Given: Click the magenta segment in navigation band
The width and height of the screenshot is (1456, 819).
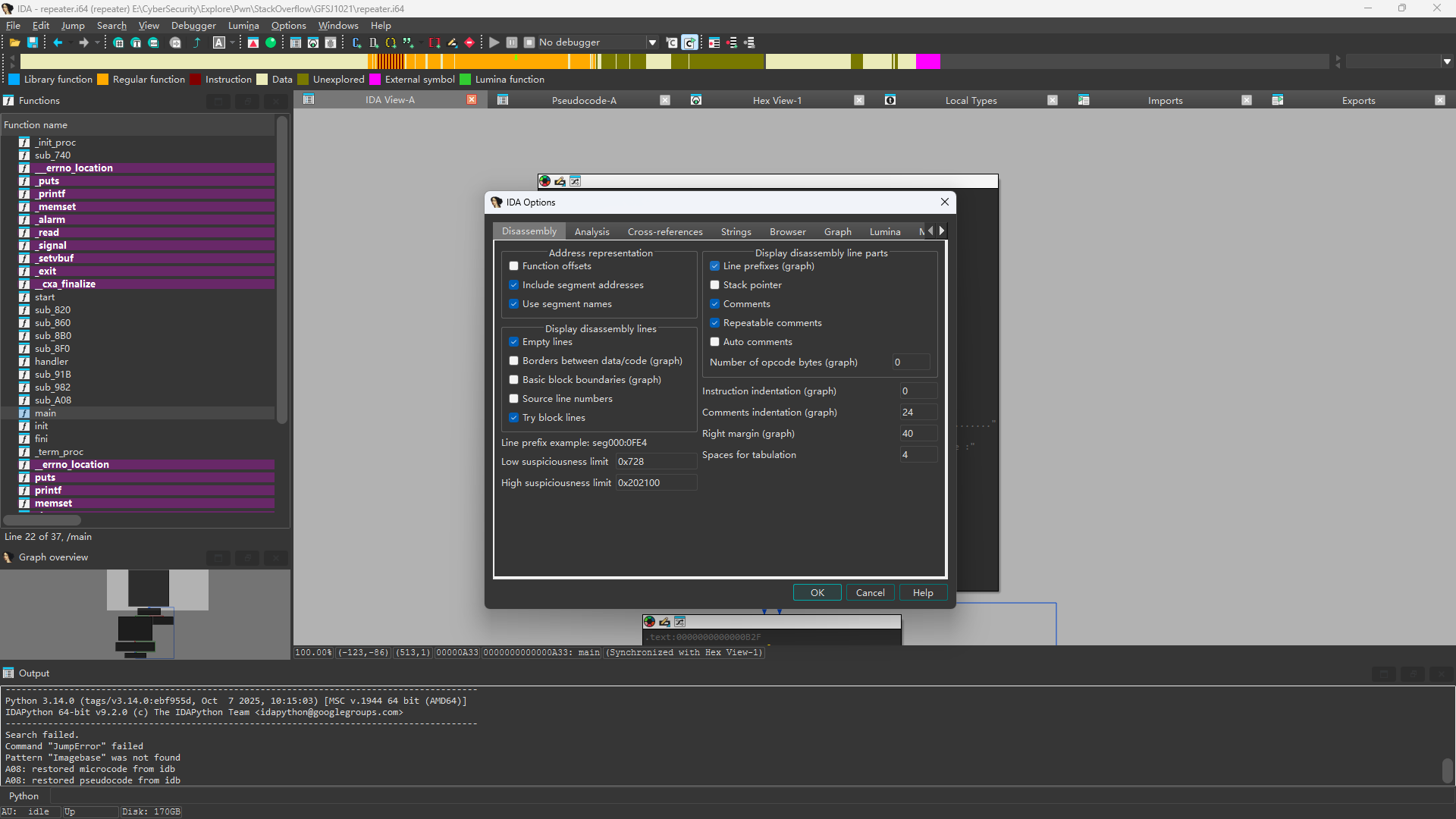Looking at the screenshot, I should point(928,61).
